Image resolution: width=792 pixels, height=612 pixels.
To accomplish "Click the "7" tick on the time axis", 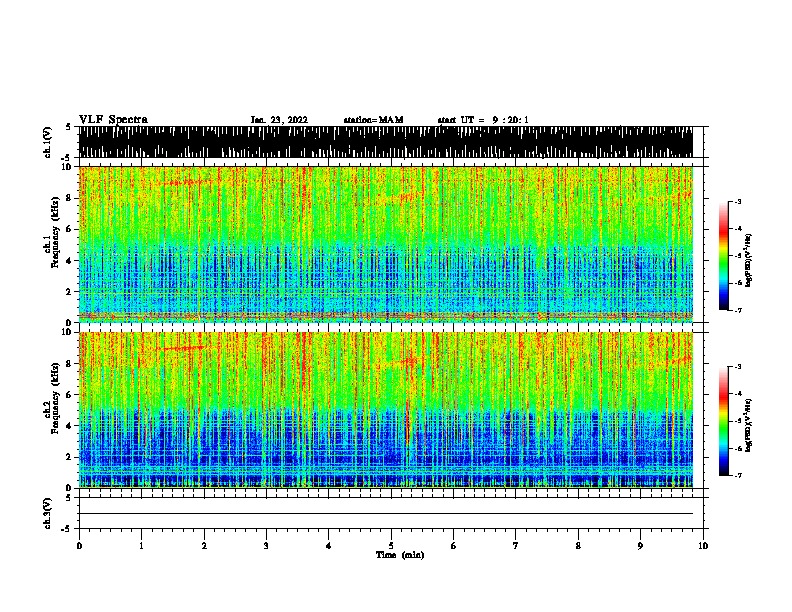I will (516, 546).
